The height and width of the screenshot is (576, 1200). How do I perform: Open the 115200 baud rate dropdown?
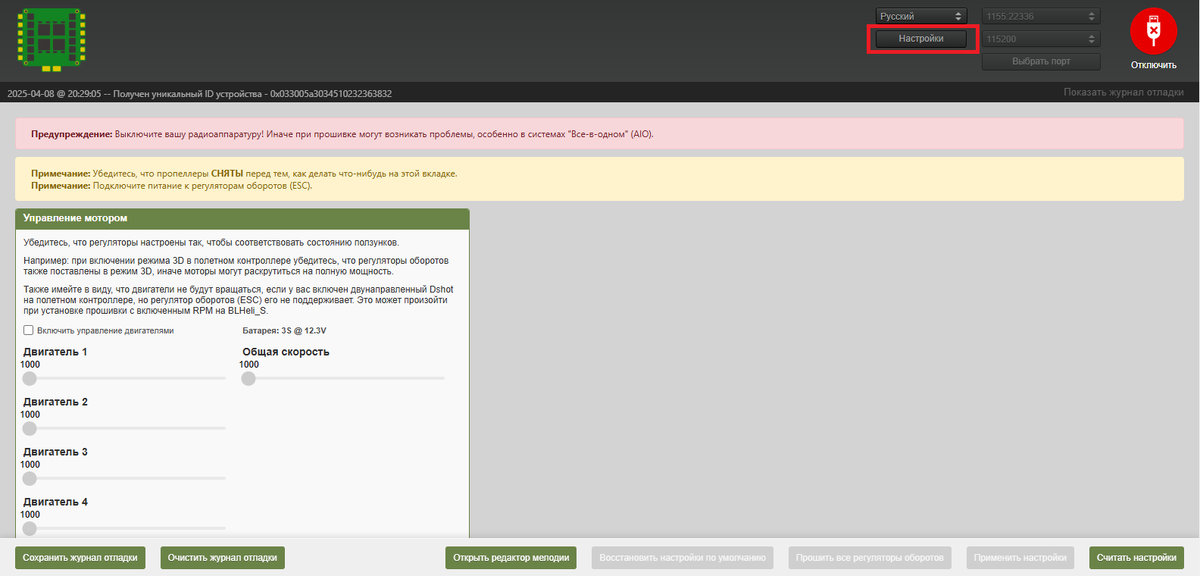1041,39
